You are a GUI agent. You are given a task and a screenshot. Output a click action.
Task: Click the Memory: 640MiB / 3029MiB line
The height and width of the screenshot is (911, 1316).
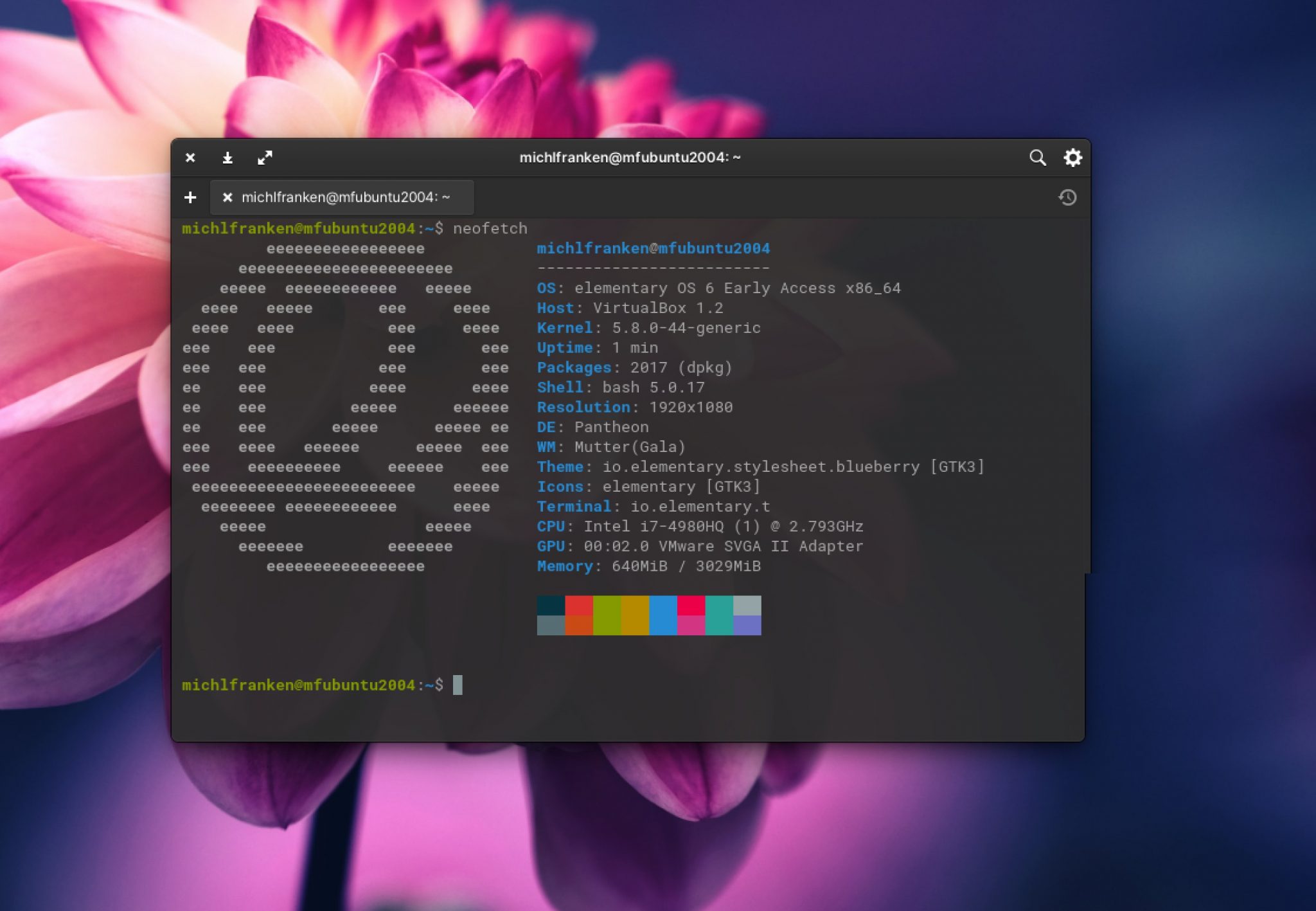click(x=648, y=566)
